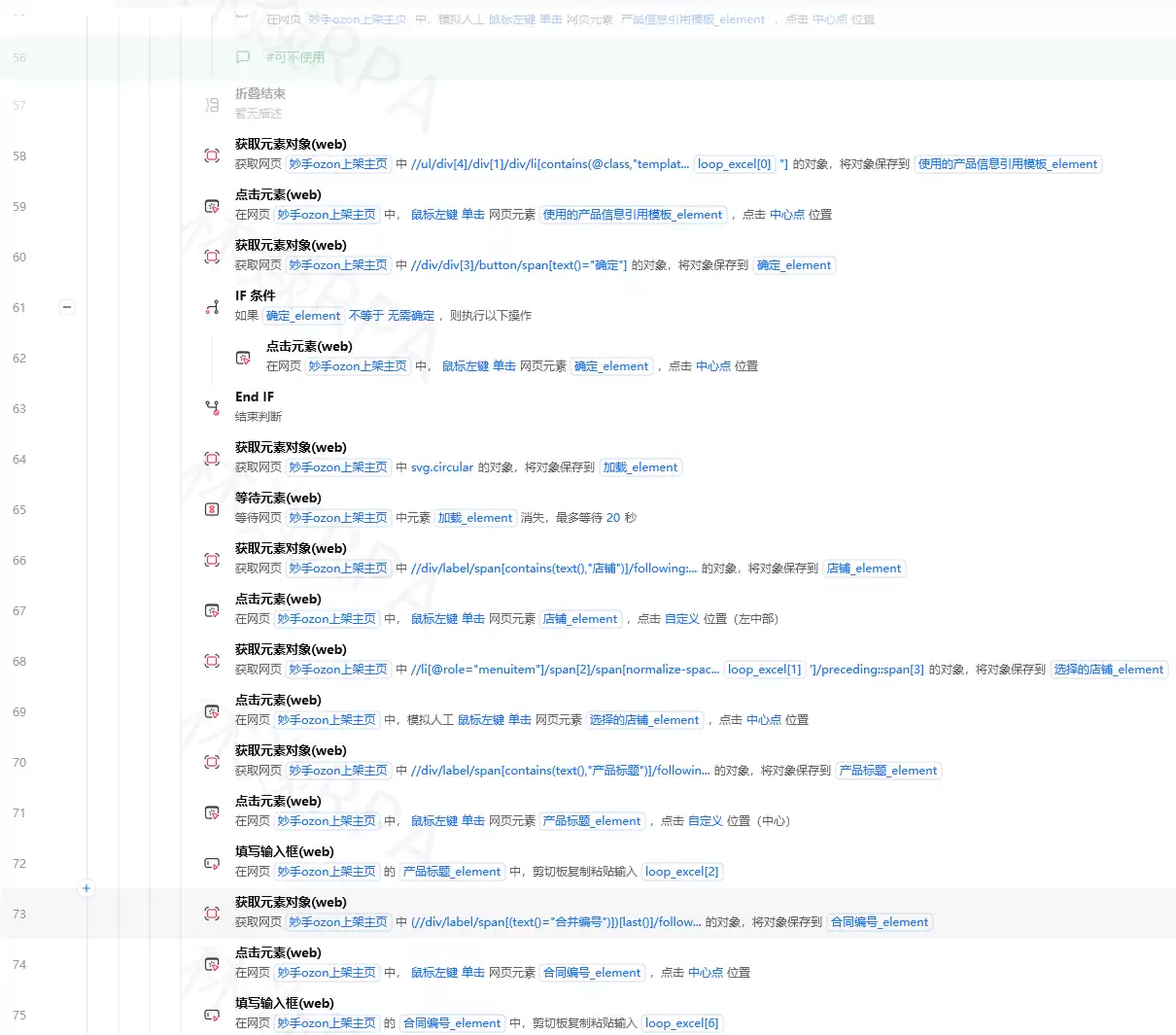Screen dimensions: 1176x1035
Task: Click the click-element icon on line 69
Action: 212,711
